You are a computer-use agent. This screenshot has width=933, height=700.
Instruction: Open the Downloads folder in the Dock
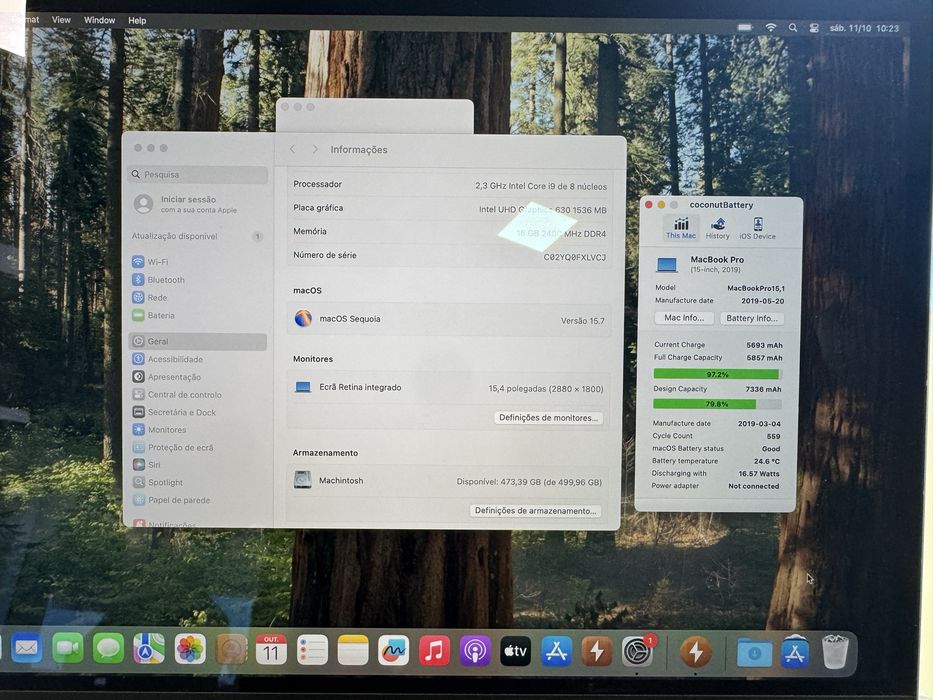pyautogui.click(x=754, y=653)
